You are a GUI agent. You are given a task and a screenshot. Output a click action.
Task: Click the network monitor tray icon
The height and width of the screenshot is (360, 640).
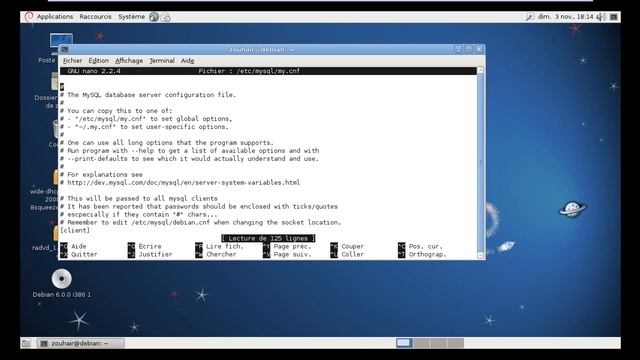[613, 17]
